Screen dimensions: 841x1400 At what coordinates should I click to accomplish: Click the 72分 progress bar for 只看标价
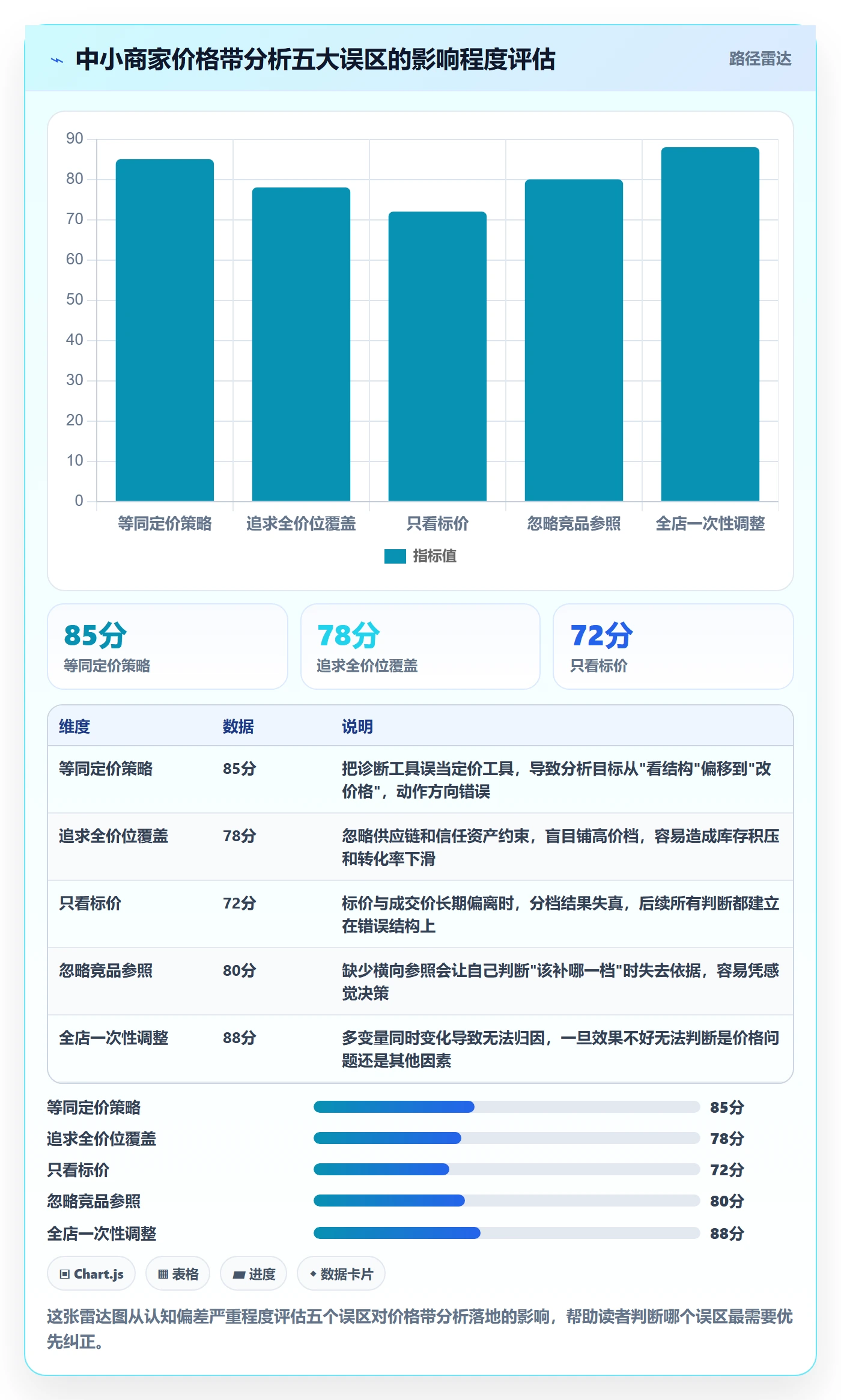point(506,1169)
